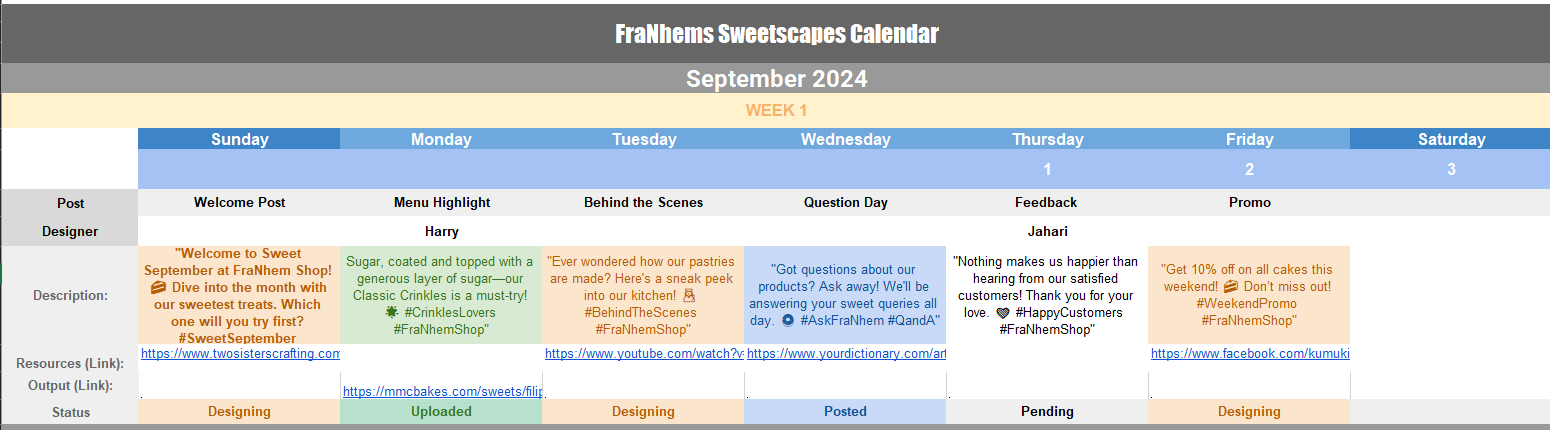1550x430 pixels.
Task: Click the 10% off cakes promo description
Action: pyautogui.click(x=1249, y=295)
